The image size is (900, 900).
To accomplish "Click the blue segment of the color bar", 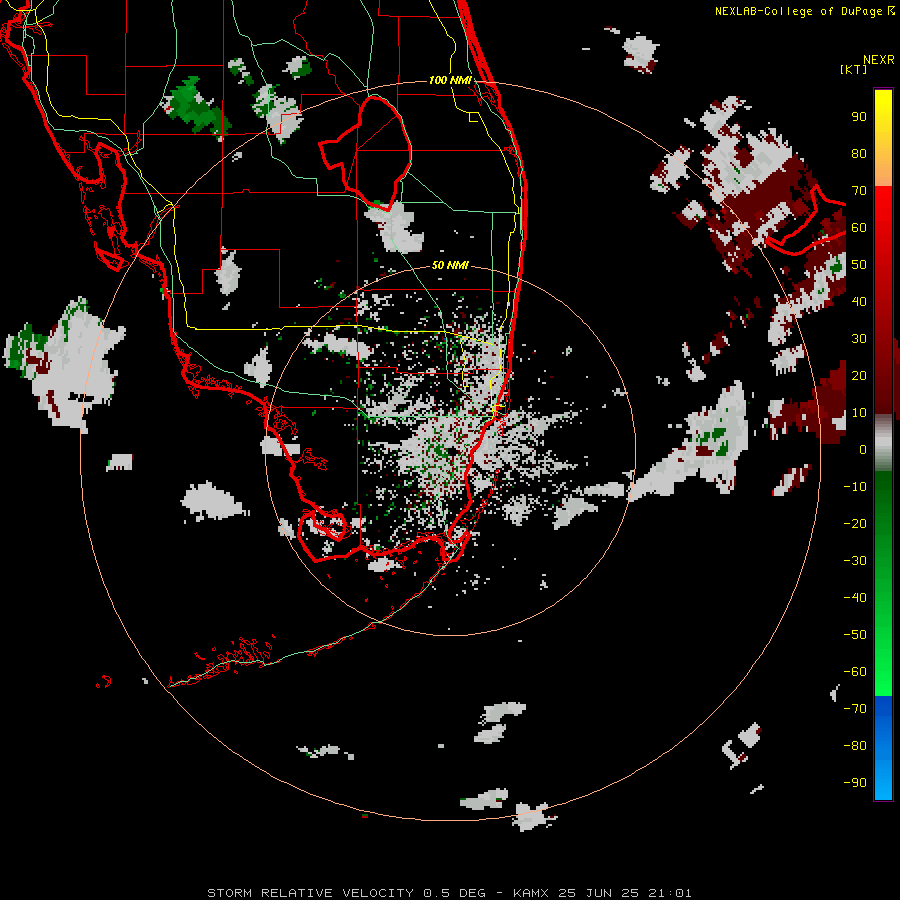I will click(883, 747).
